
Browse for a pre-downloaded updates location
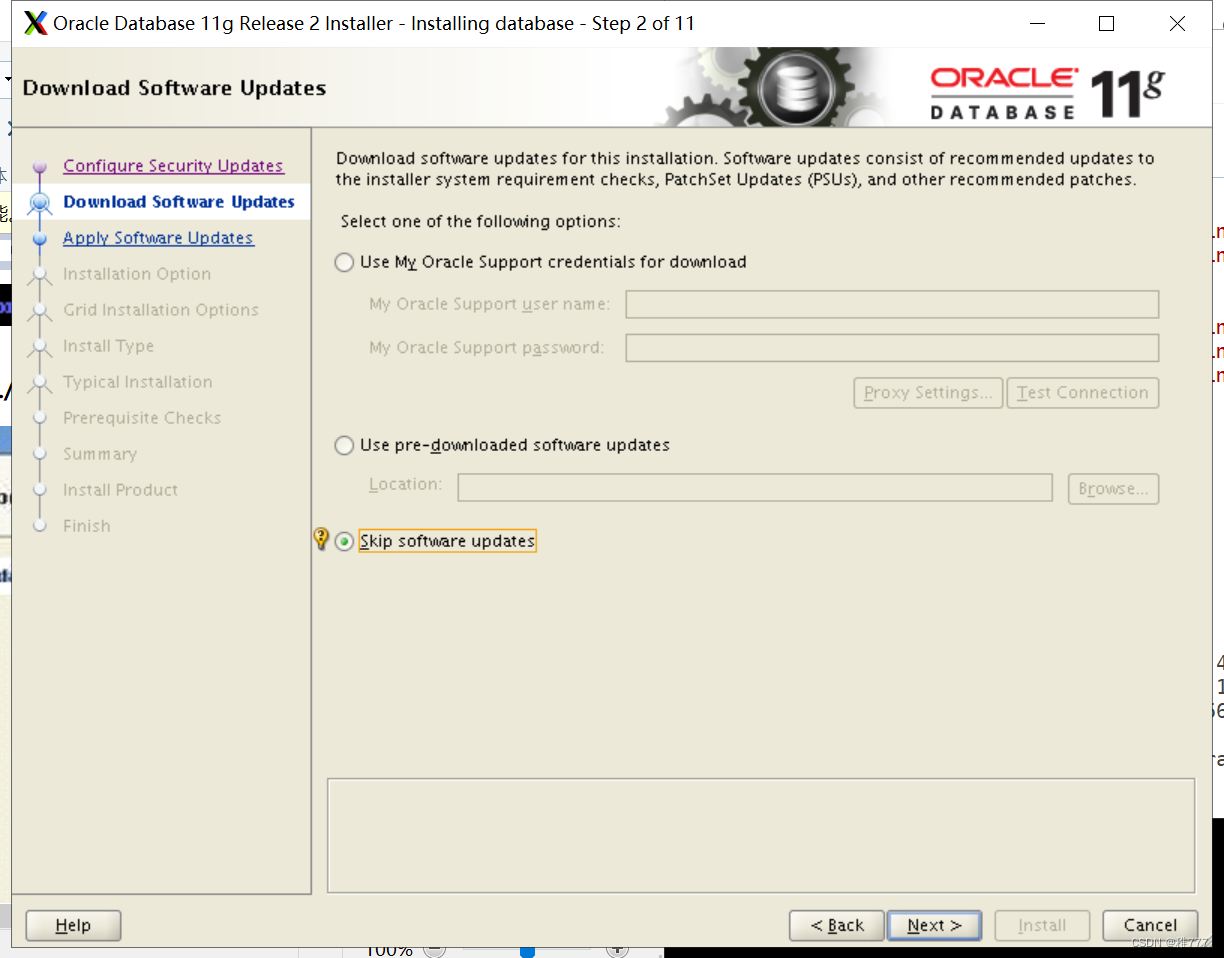pyautogui.click(x=1113, y=488)
